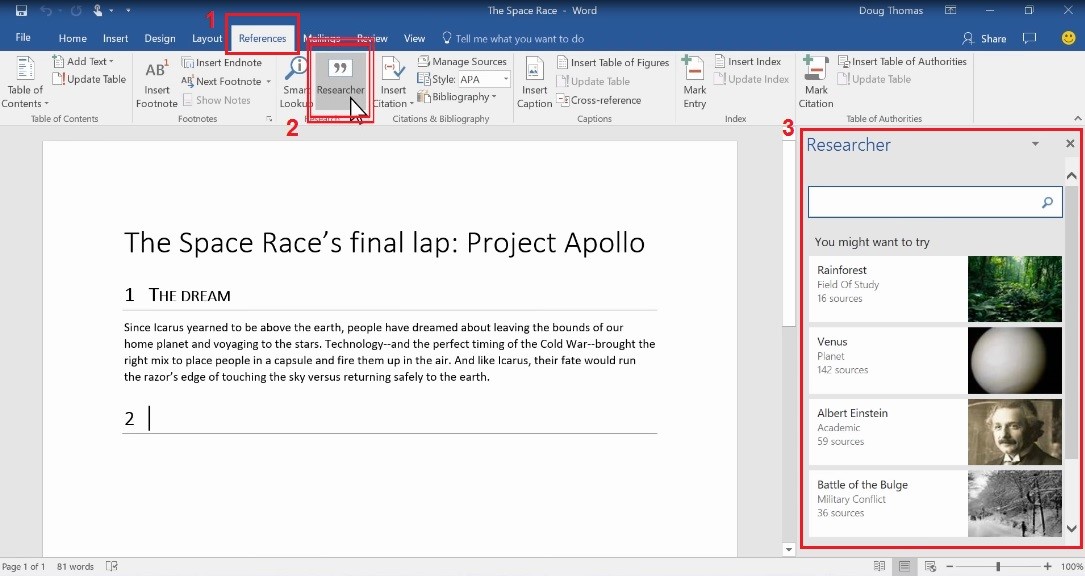Go to the Next Footnote
This screenshot has width=1085, height=576.
pyautogui.click(x=221, y=81)
